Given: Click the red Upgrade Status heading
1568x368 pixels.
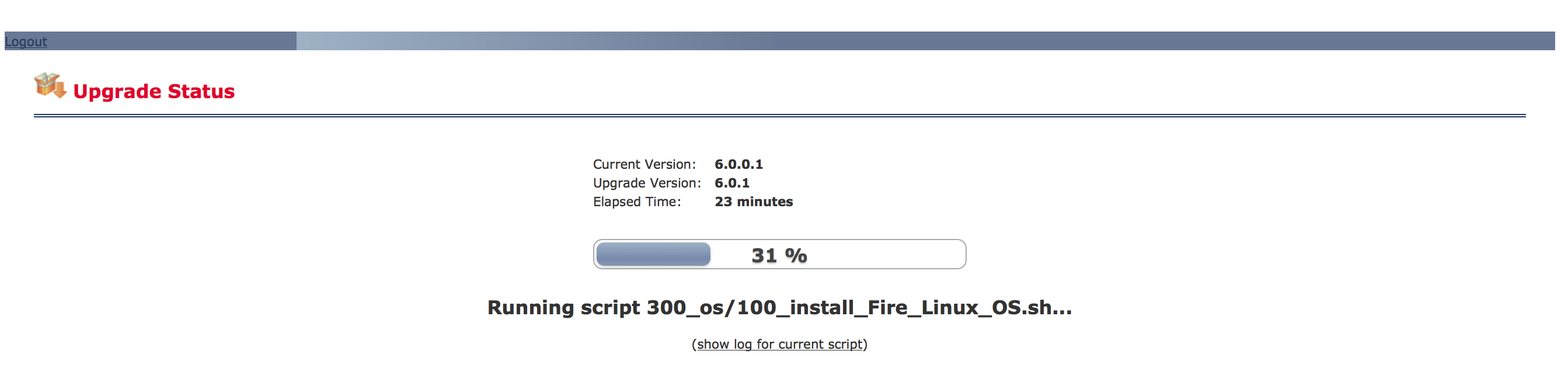Looking at the screenshot, I should [154, 91].
